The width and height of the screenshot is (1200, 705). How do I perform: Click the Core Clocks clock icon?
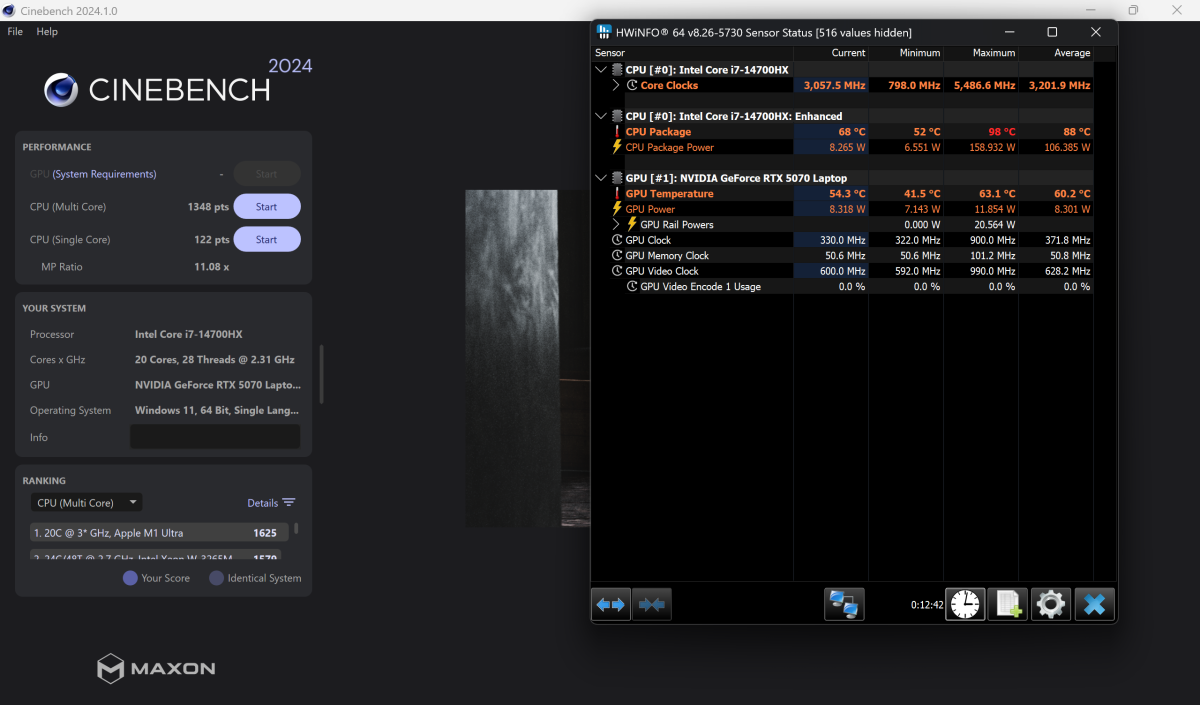click(x=632, y=86)
